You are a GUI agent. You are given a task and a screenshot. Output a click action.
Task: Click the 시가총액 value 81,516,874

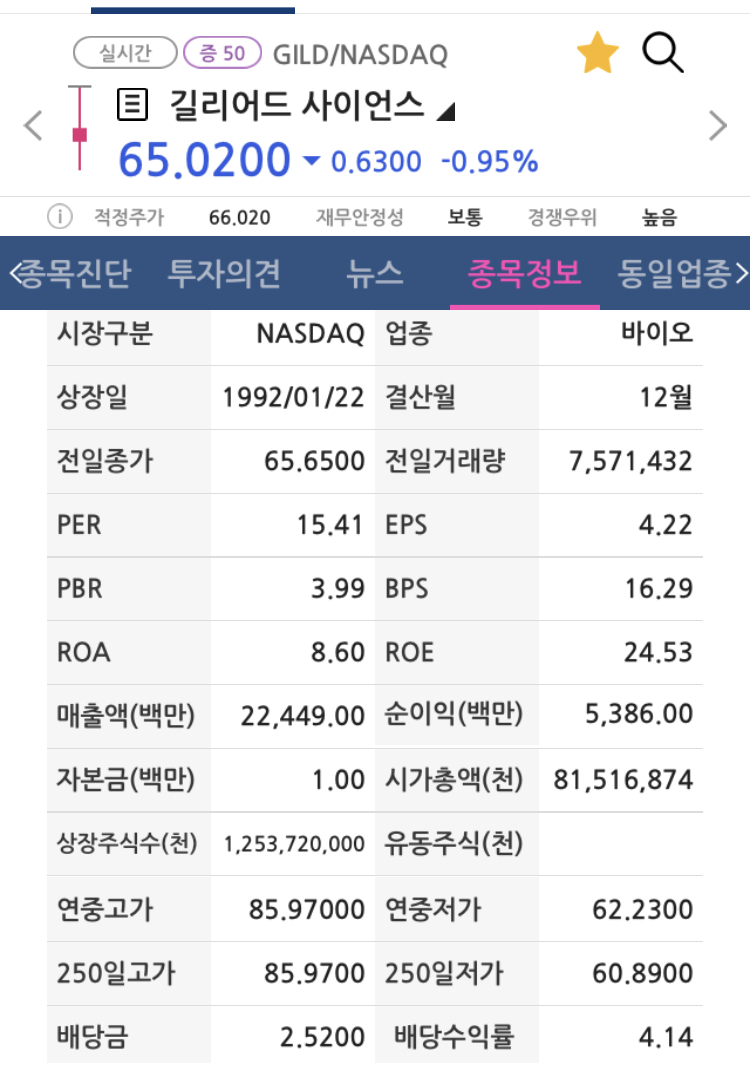click(x=623, y=780)
